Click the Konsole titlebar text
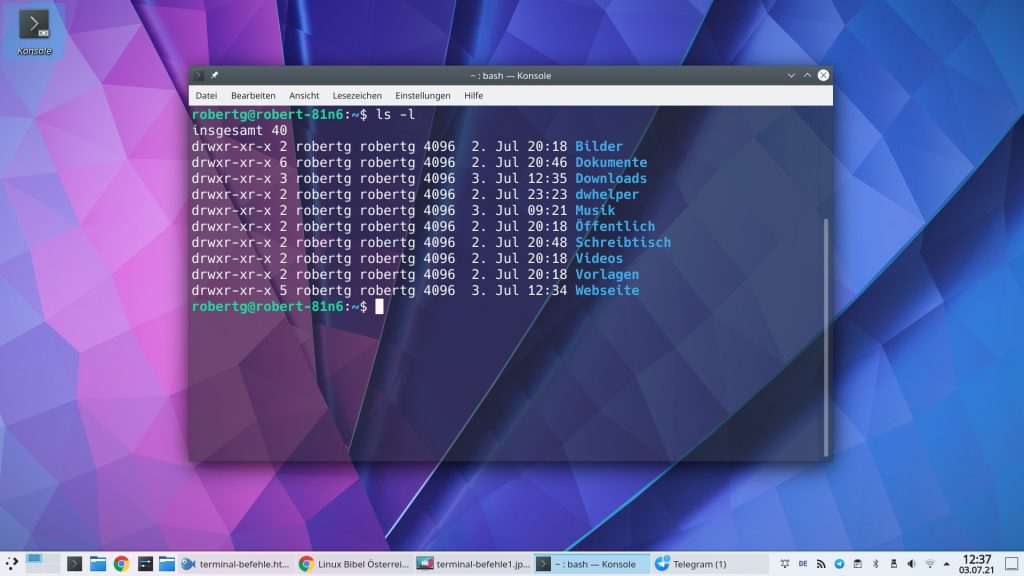The width and height of the screenshot is (1024, 576). point(511,76)
